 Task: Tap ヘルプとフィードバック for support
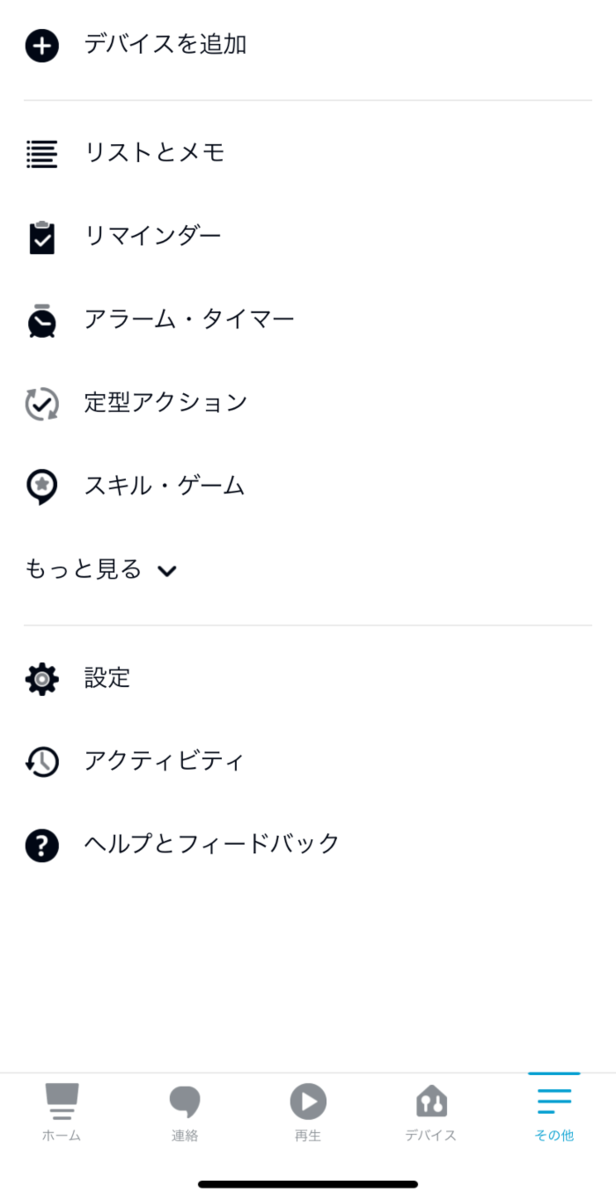tap(210, 843)
